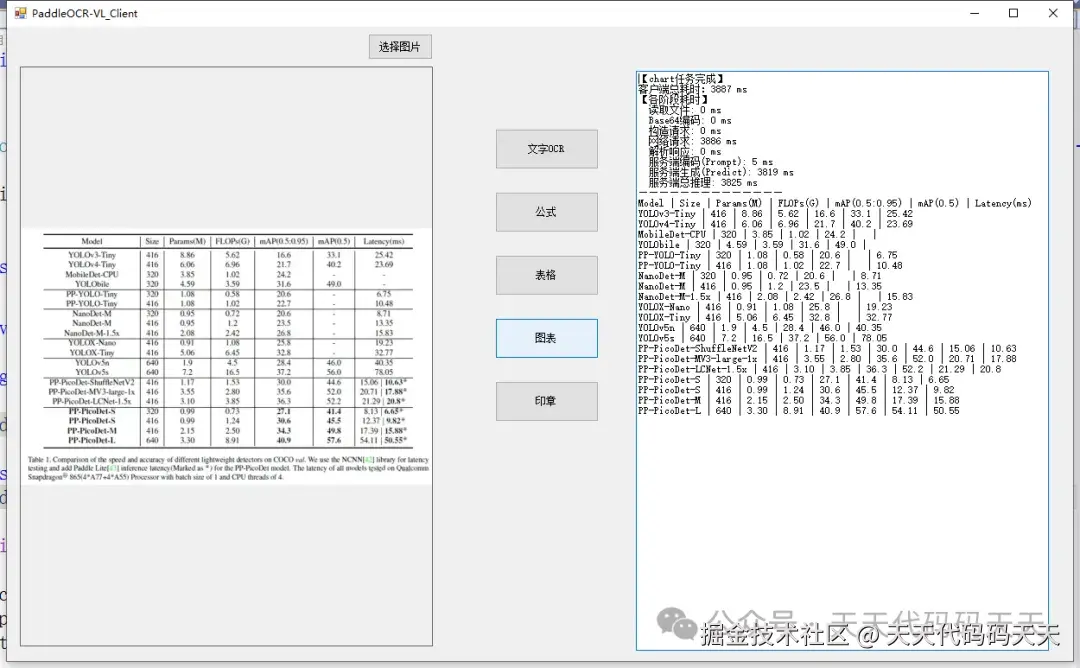Click the loaded table image preview

227,356
